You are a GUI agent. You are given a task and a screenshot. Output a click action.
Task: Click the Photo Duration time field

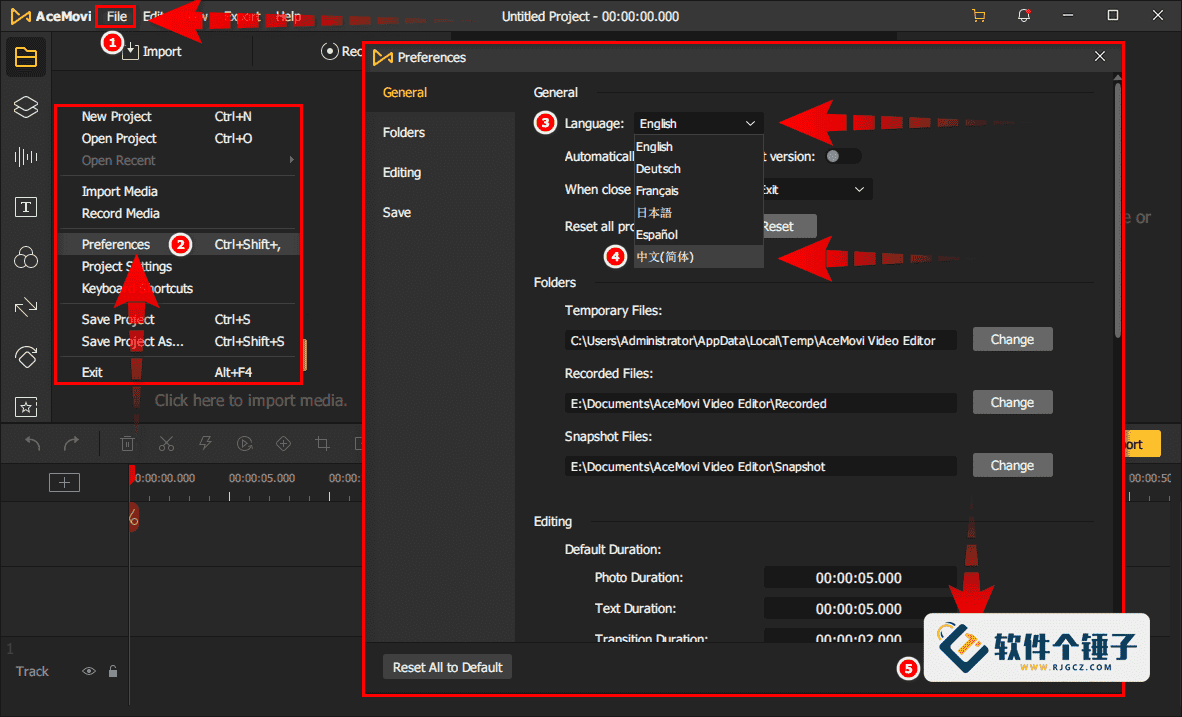tap(859, 578)
